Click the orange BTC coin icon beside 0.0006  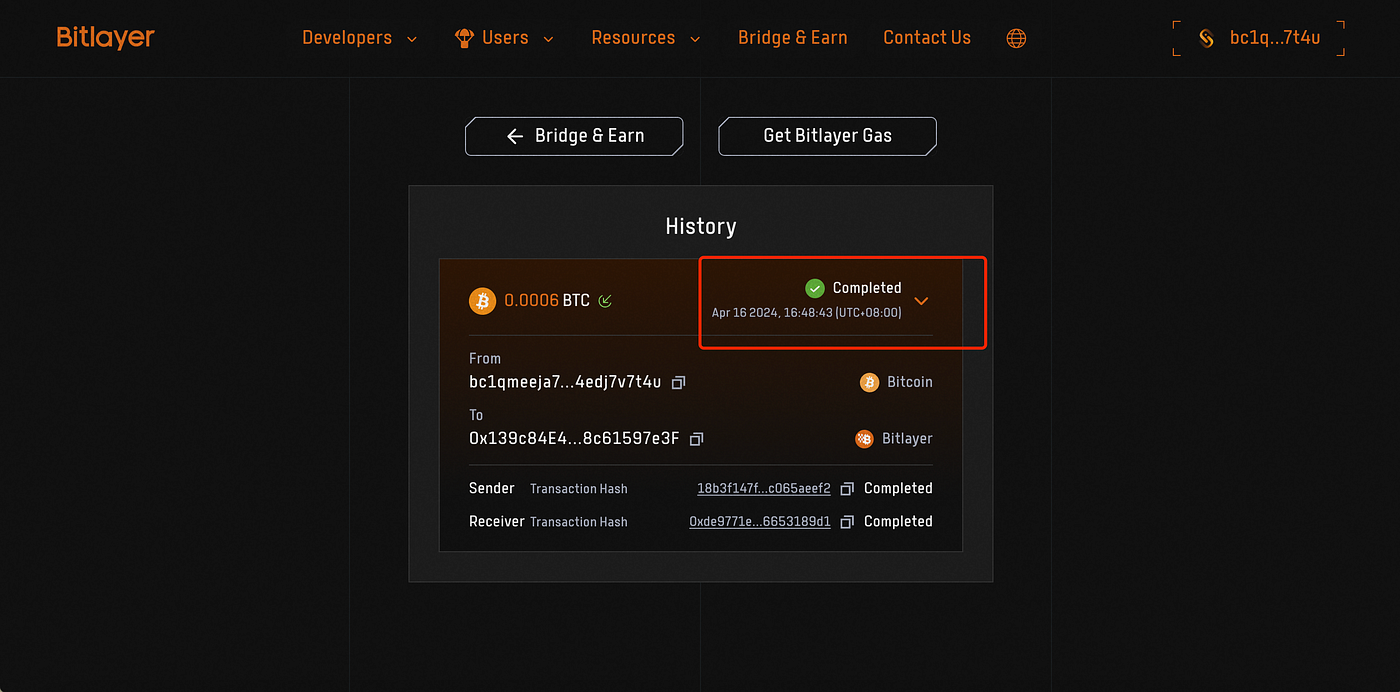(482, 300)
